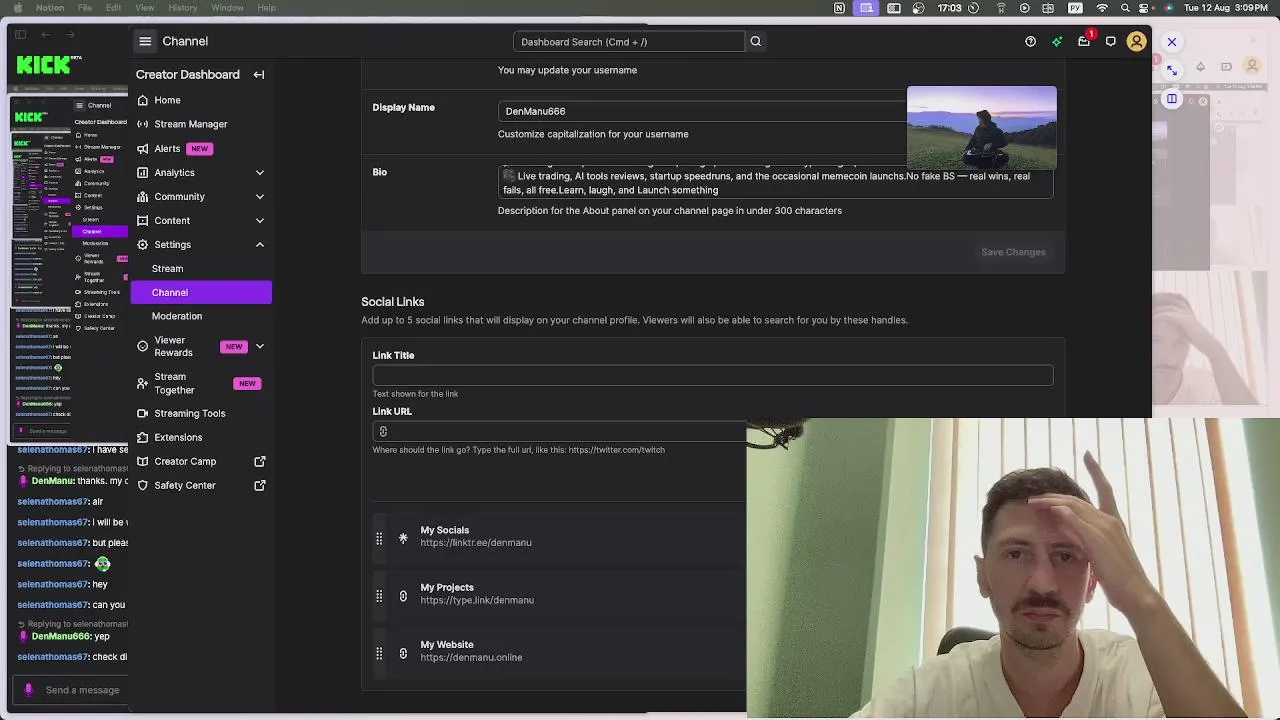The image size is (1280, 720).
Task: Click the green sparkle icon in header
Action: pos(1057,41)
